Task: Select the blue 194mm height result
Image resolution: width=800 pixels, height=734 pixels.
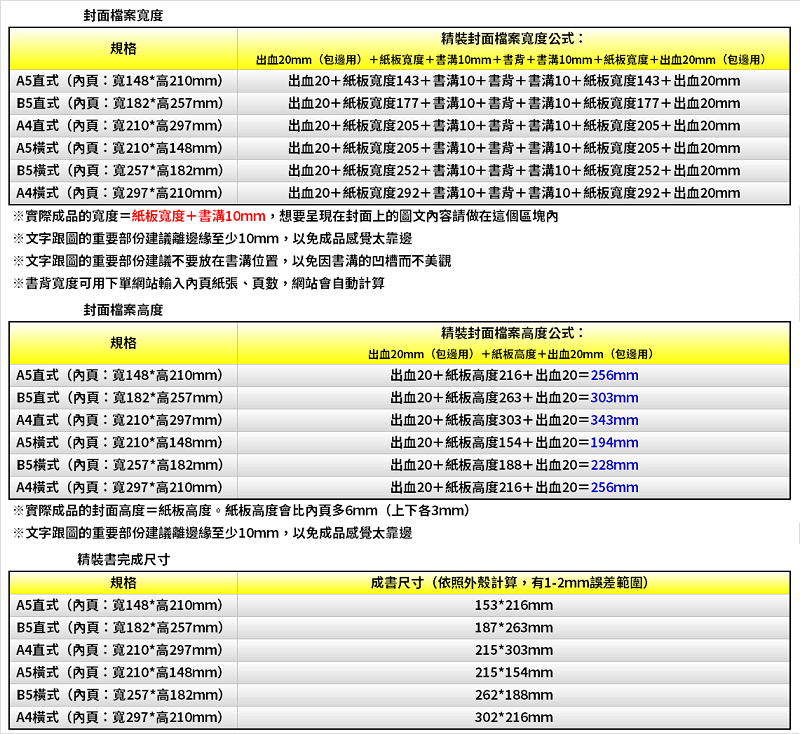Action: [614, 443]
